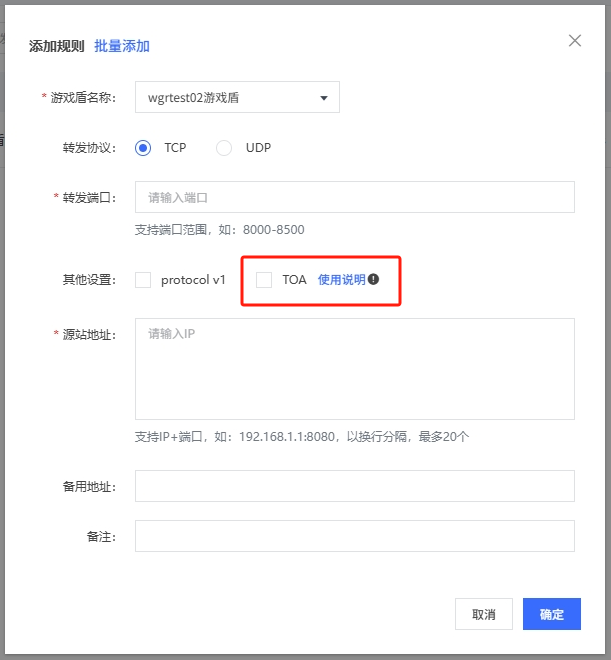Click the 游戏盾名称 field label
Viewport: 611px width, 660px height.
click(x=83, y=98)
